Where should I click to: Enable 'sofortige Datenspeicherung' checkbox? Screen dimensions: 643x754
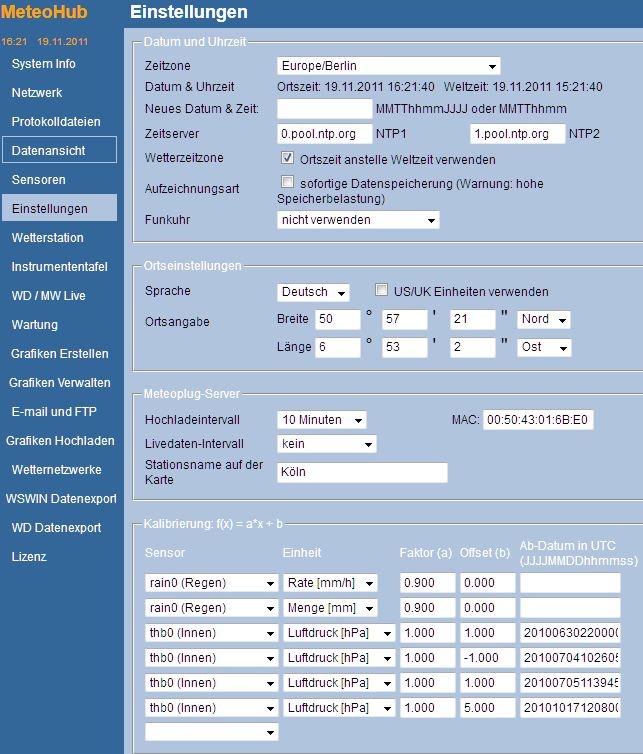(288, 182)
